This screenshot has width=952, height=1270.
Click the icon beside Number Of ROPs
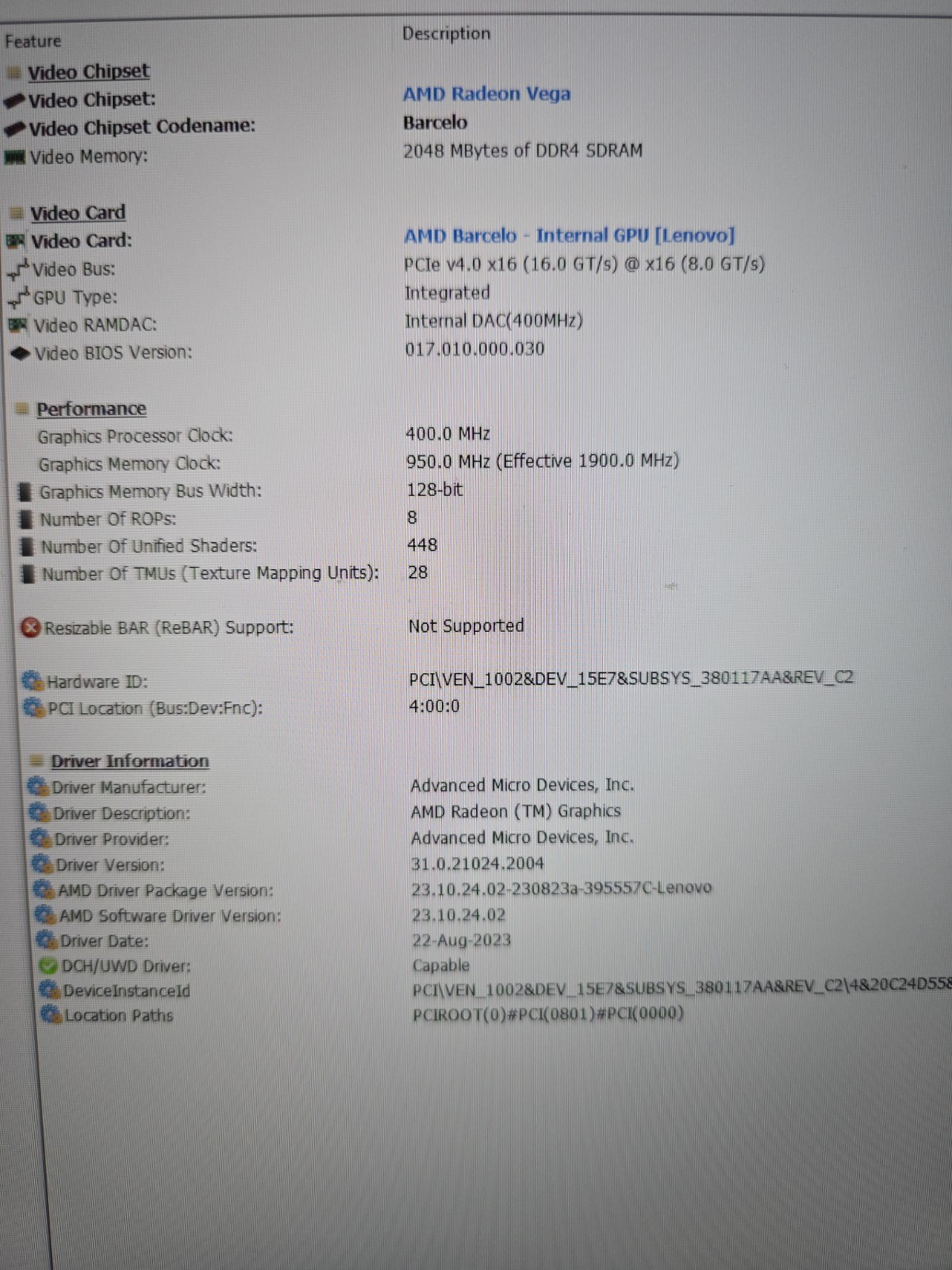(x=27, y=519)
